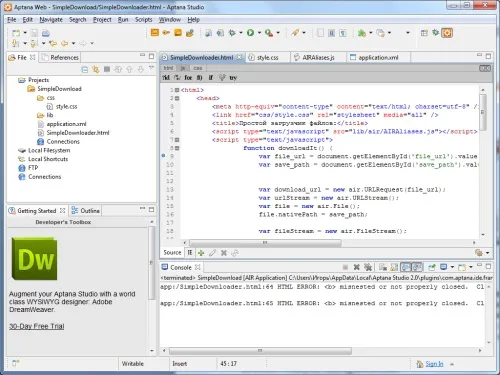
Task: Click the for snippet in editor toolbar
Action: coord(188,78)
